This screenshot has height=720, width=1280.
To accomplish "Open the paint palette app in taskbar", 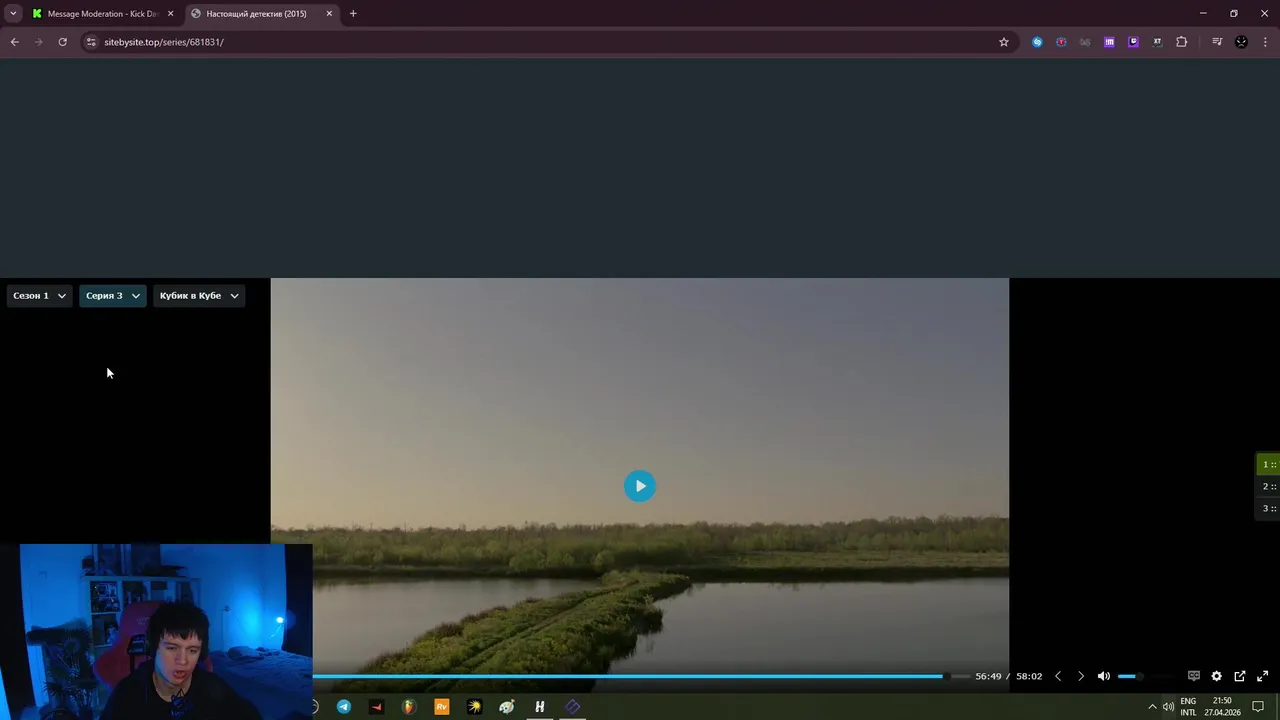I will (507, 707).
